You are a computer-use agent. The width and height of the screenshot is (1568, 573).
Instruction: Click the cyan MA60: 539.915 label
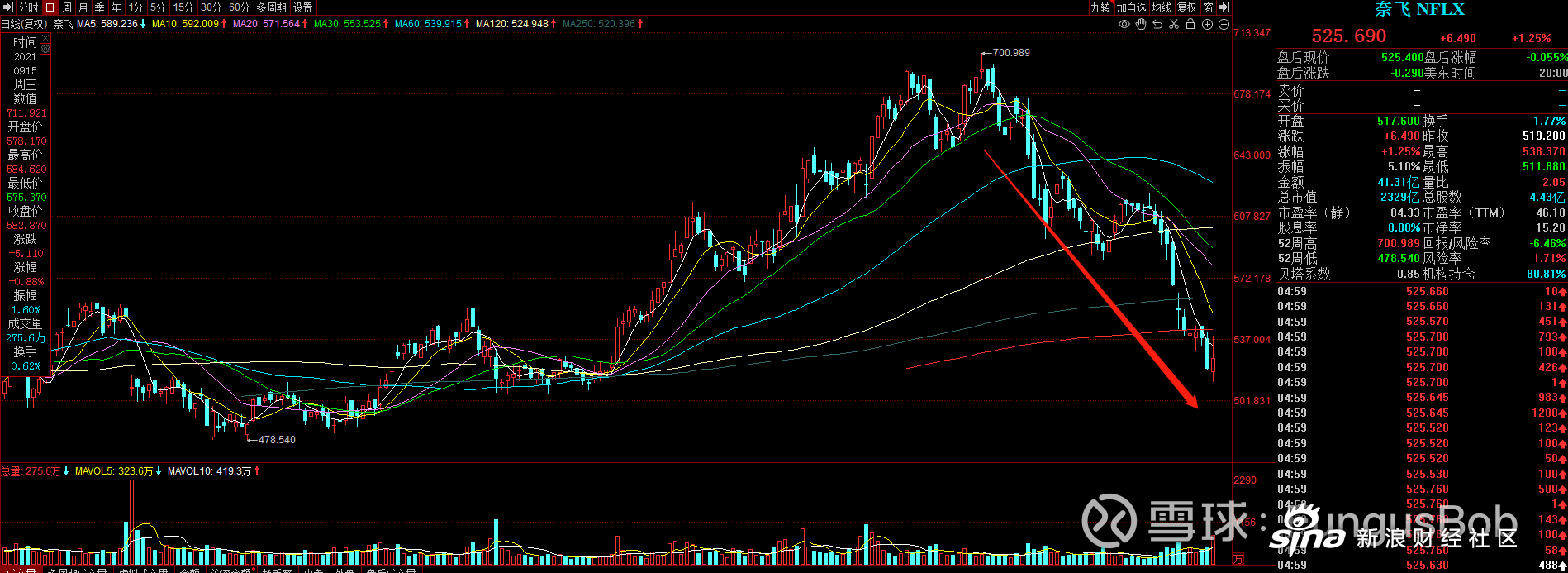(x=429, y=24)
